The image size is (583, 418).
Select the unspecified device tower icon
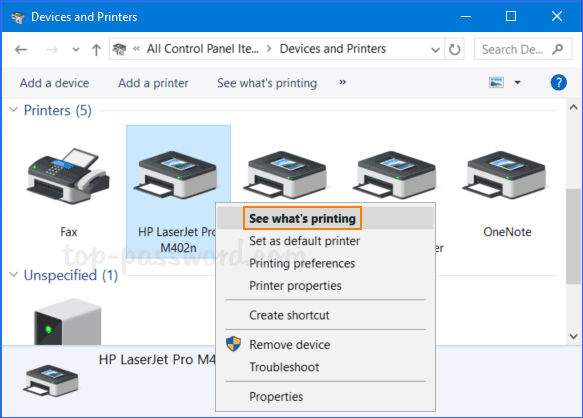coord(68,321)
